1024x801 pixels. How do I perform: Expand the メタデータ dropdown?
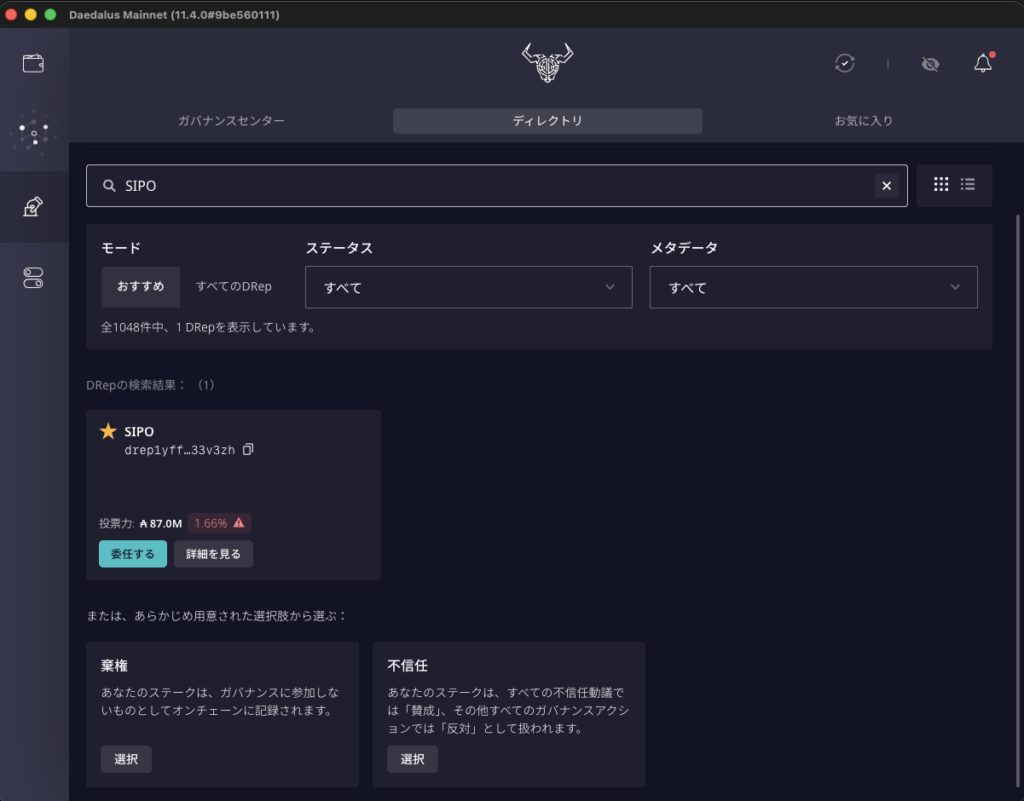(x=813, y=287)
